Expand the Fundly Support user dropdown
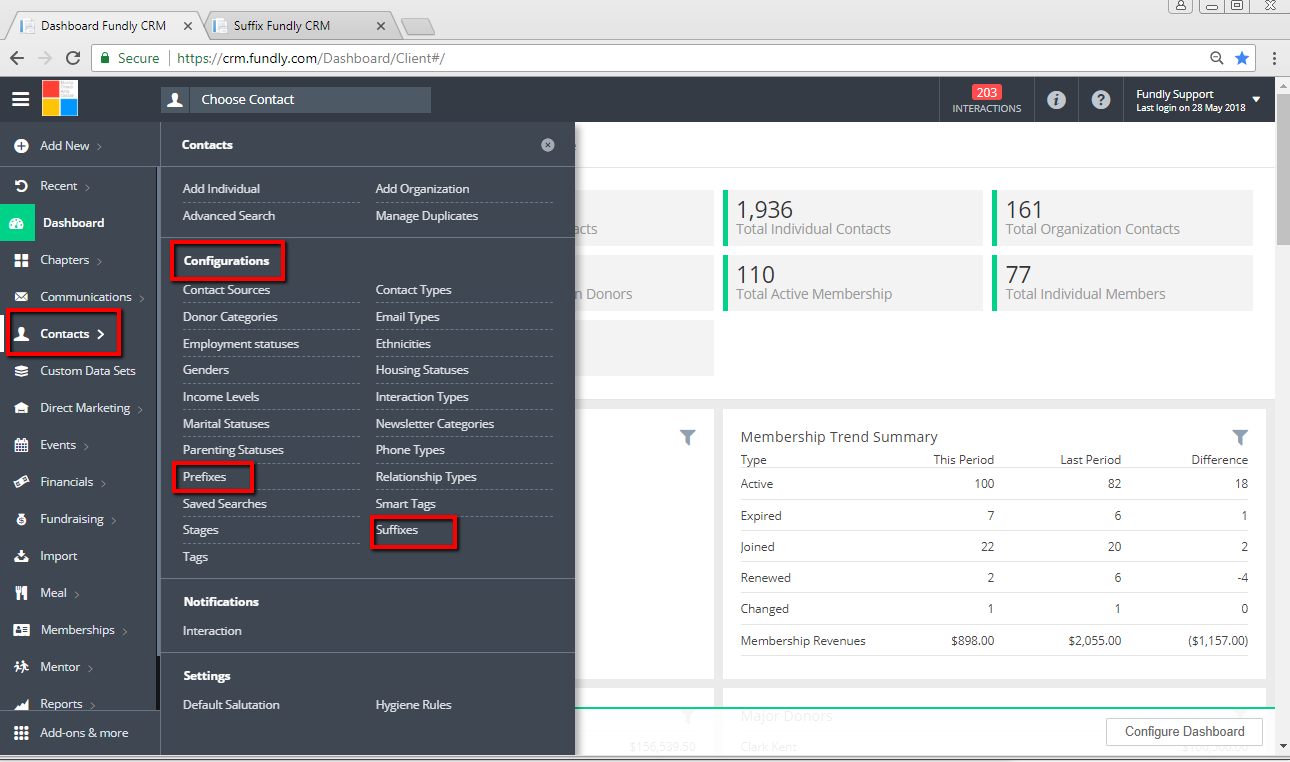 [x=1256, y=100]
